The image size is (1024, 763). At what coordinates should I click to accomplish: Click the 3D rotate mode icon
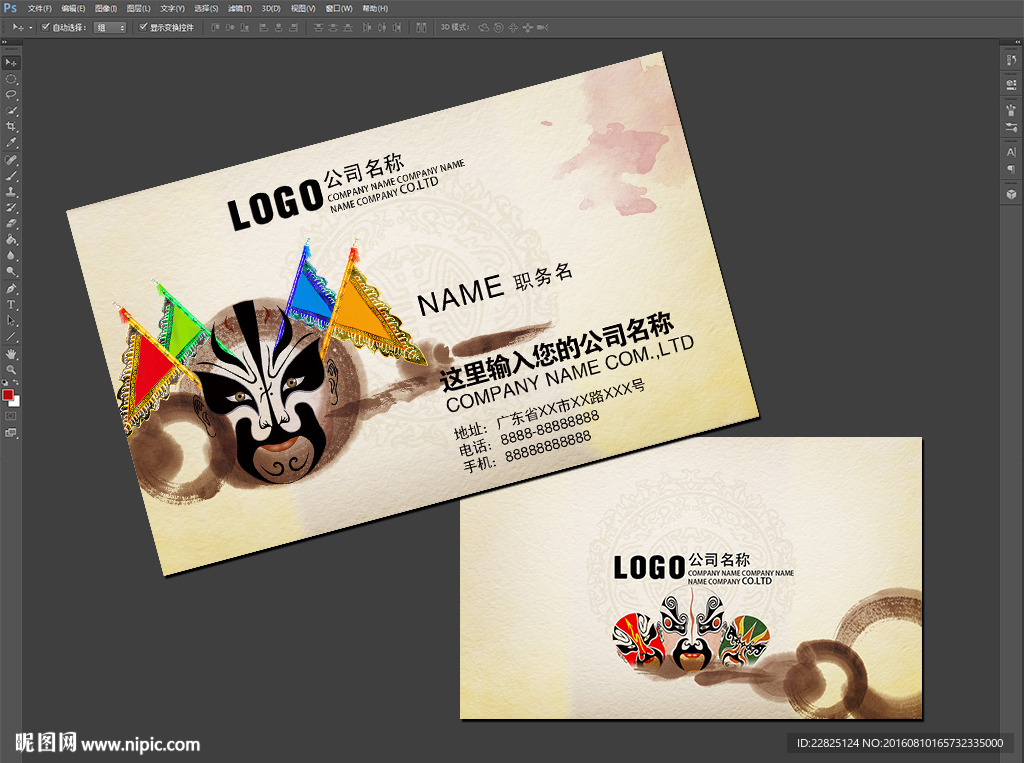click(x=484, y=27)
